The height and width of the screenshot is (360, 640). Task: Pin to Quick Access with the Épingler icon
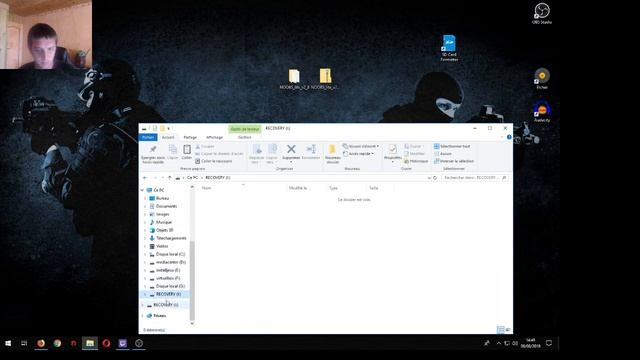coord(153,154)
